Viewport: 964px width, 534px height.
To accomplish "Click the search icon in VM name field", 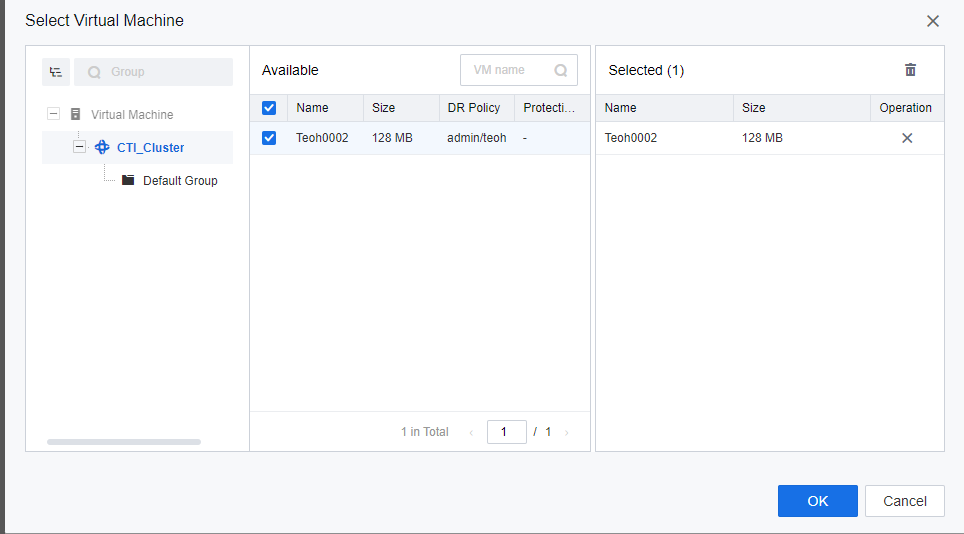I will (x=561, y=71).
